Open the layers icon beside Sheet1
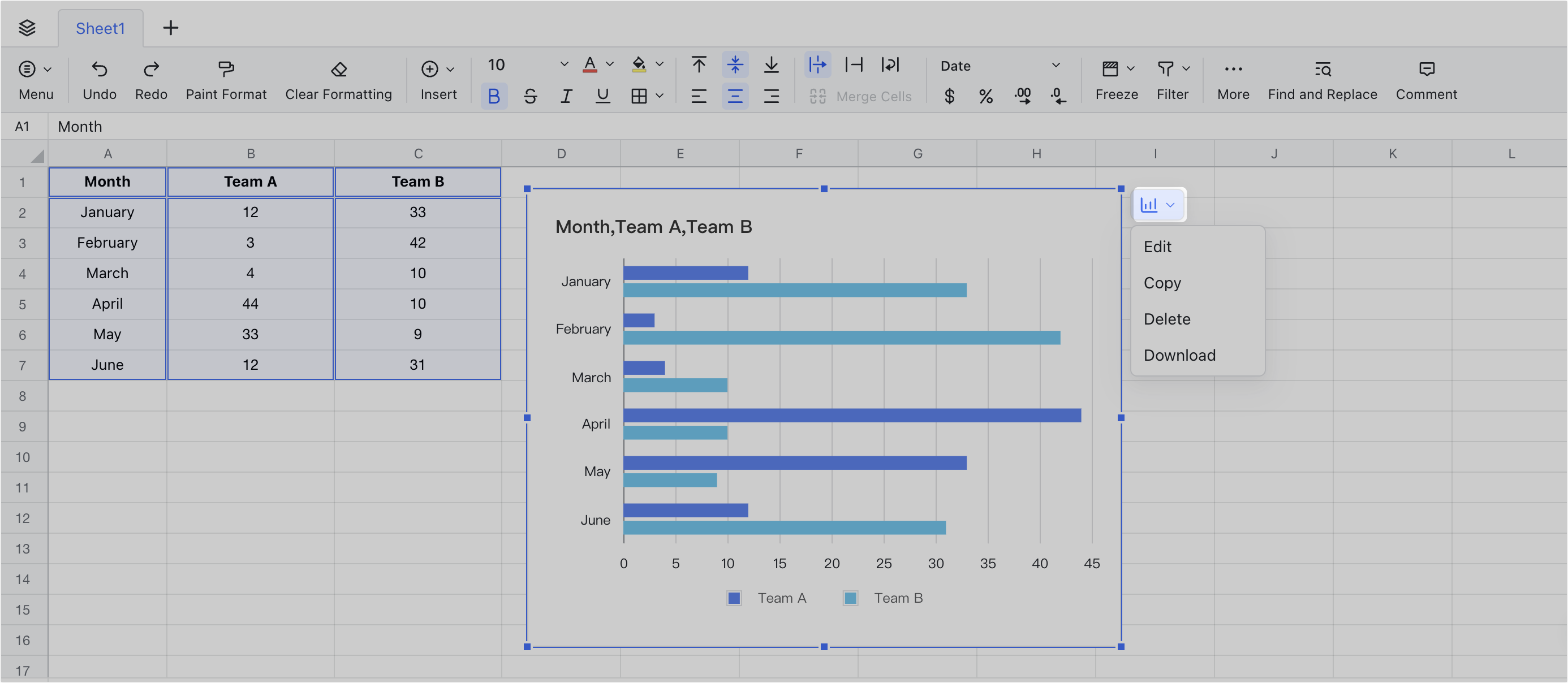The image size is (1568, 683). coord(27,27)
